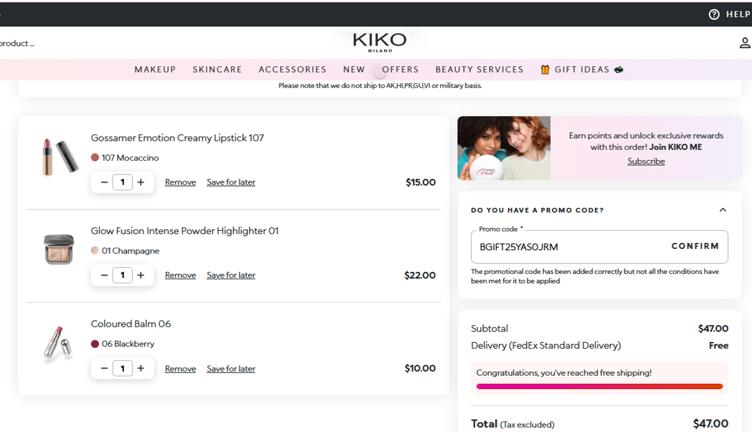This screenshot has width=752, height=432.
Task: Open the Makeup menu
Action: [x=155, y=70]
